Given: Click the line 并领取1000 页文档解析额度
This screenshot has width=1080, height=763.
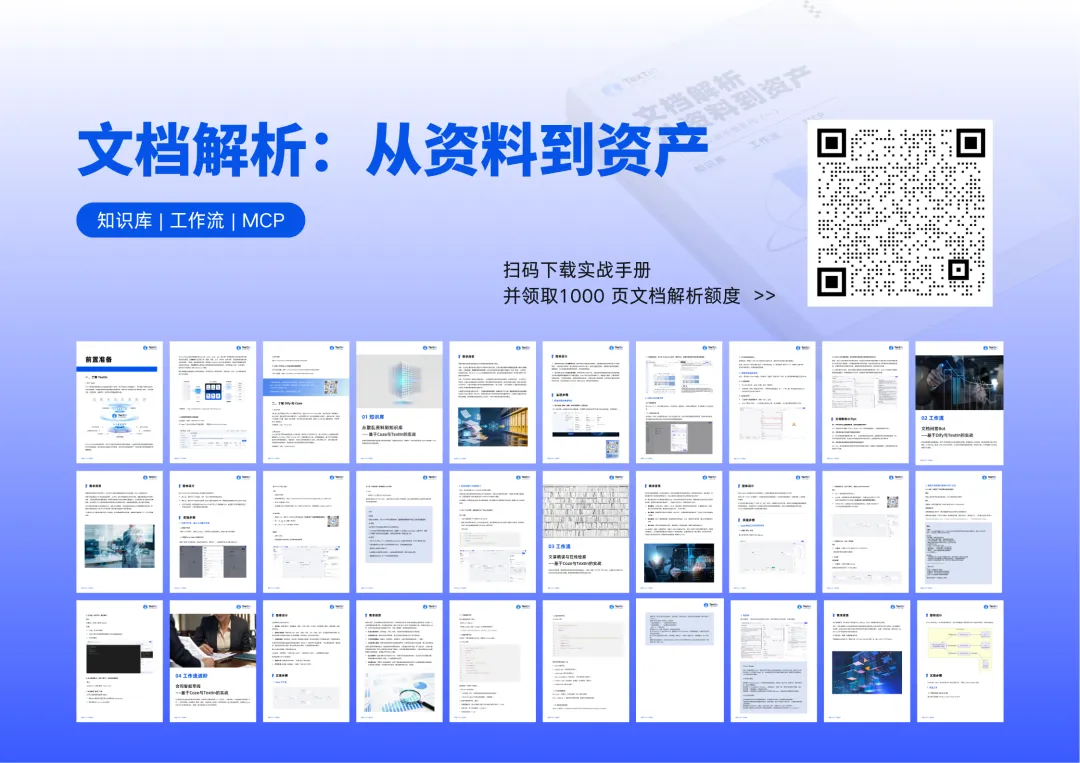Looking at the screenshot, I should point(621,296).
